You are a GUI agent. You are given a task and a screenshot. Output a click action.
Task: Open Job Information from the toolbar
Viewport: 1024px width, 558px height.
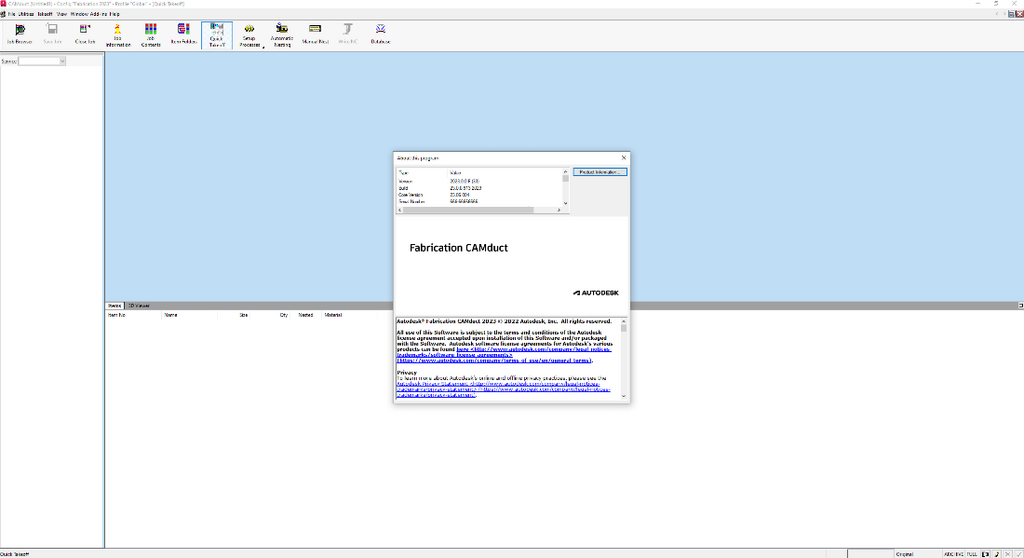click(118, 35)
